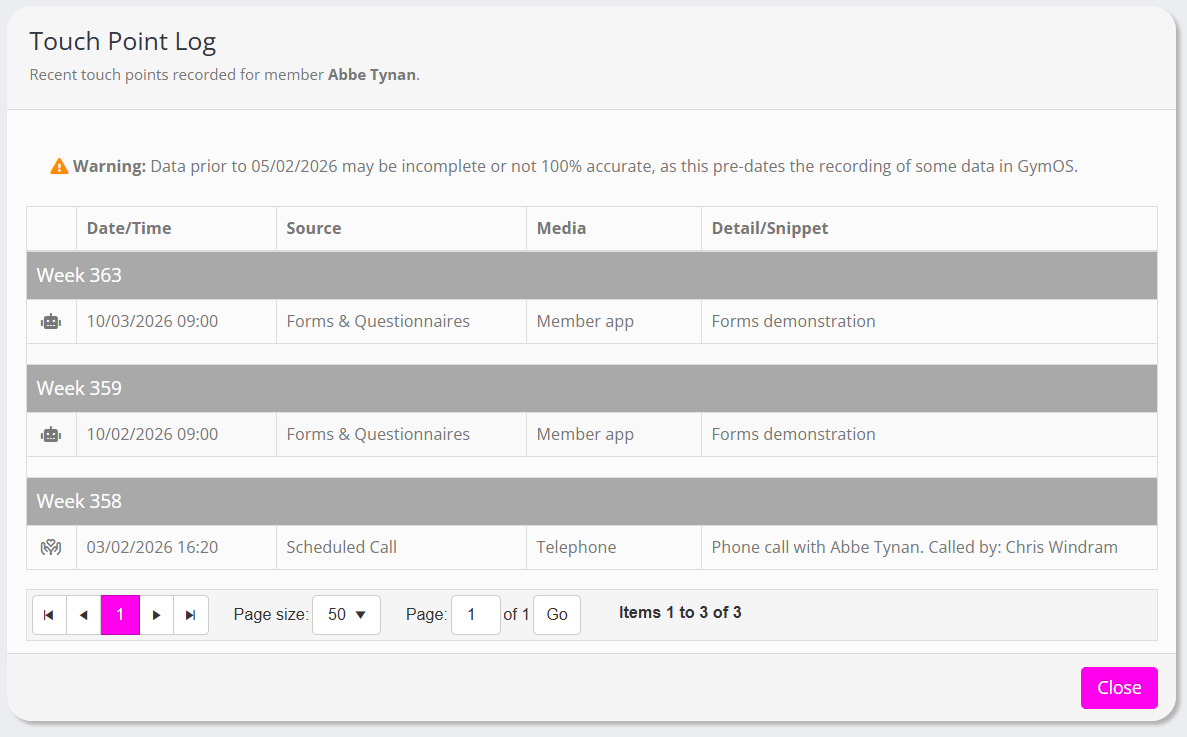This screenshot has width=1187, height=737.
Task: Close the Touch Point Log dialog
Action: pyautogui.click(x=1118, y=688)
